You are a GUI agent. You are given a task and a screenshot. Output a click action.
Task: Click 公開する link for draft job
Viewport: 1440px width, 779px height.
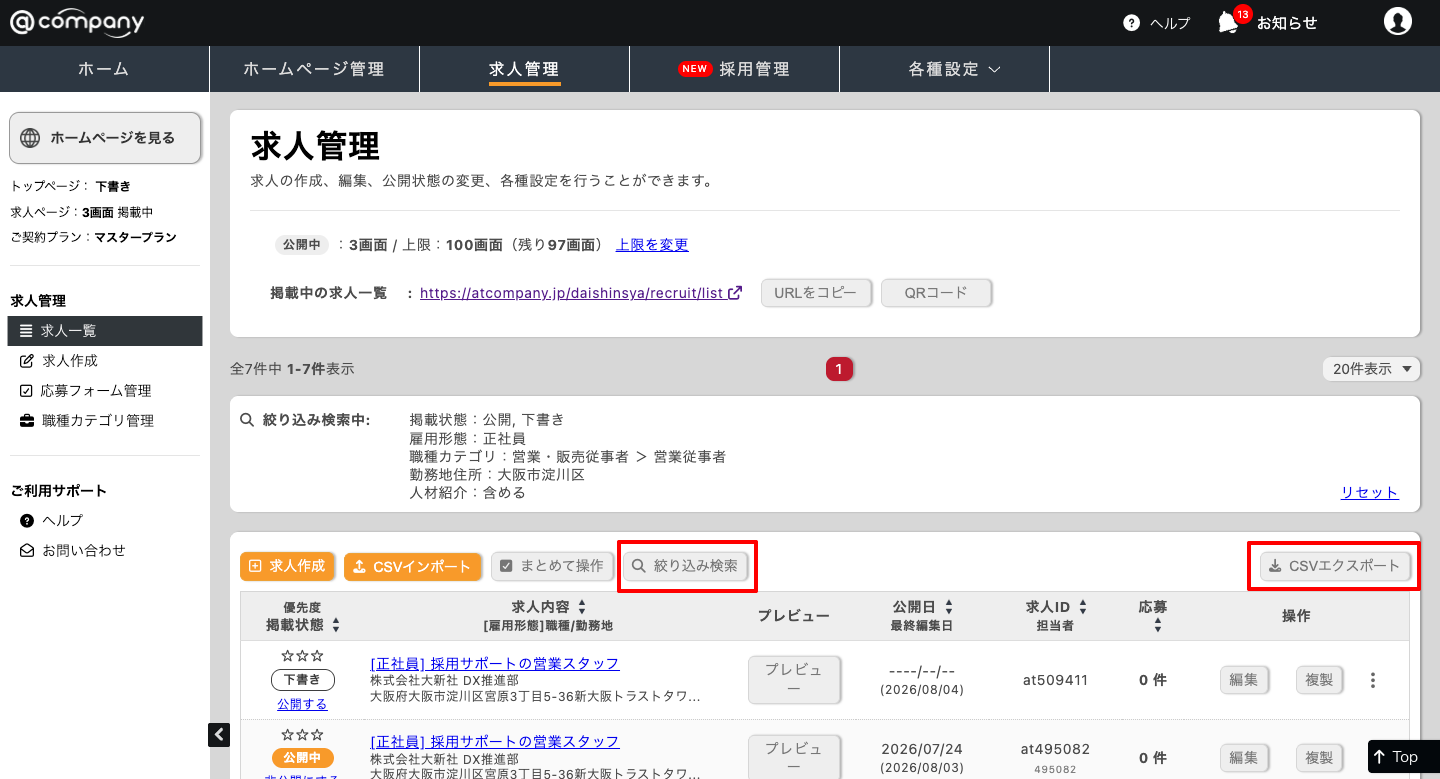pos(302,705)
